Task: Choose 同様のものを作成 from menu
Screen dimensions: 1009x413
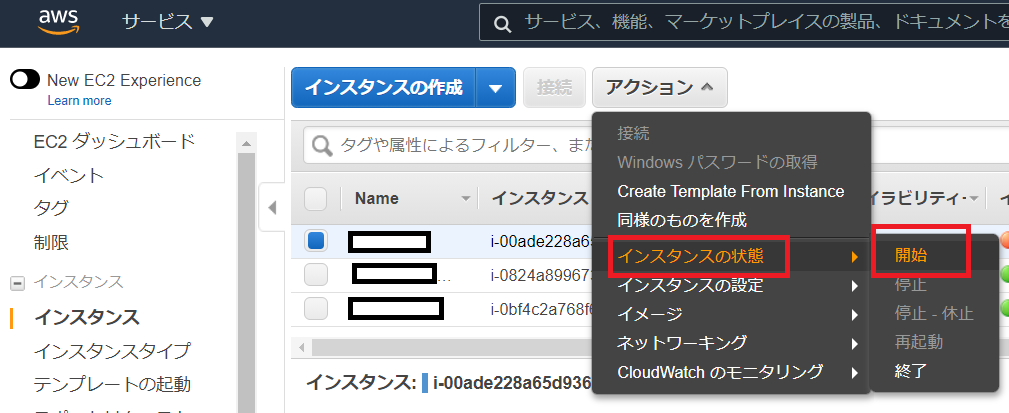Action: coord(682,220)
